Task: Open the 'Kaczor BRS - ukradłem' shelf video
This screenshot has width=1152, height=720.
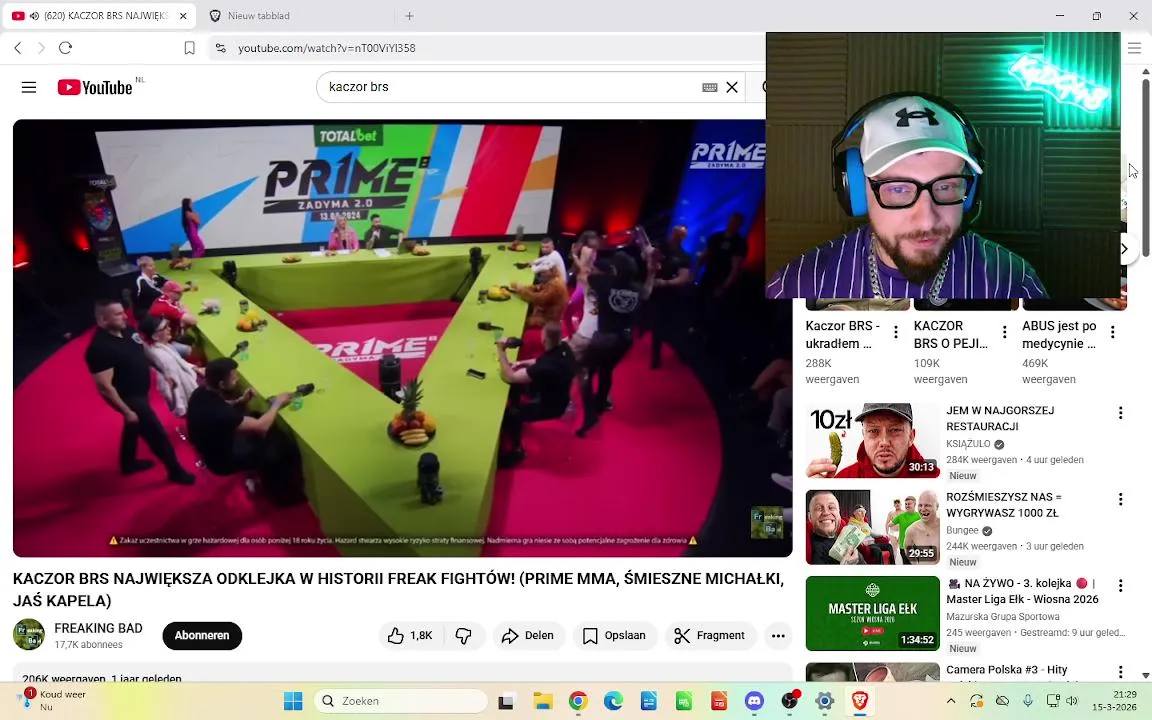Action: tap(843, 334)
